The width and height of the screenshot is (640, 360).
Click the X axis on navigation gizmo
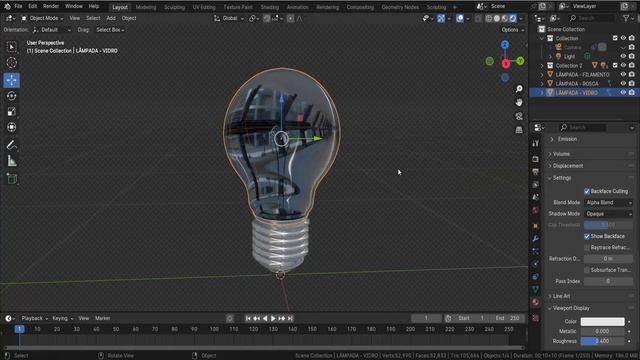pos(506,64)
